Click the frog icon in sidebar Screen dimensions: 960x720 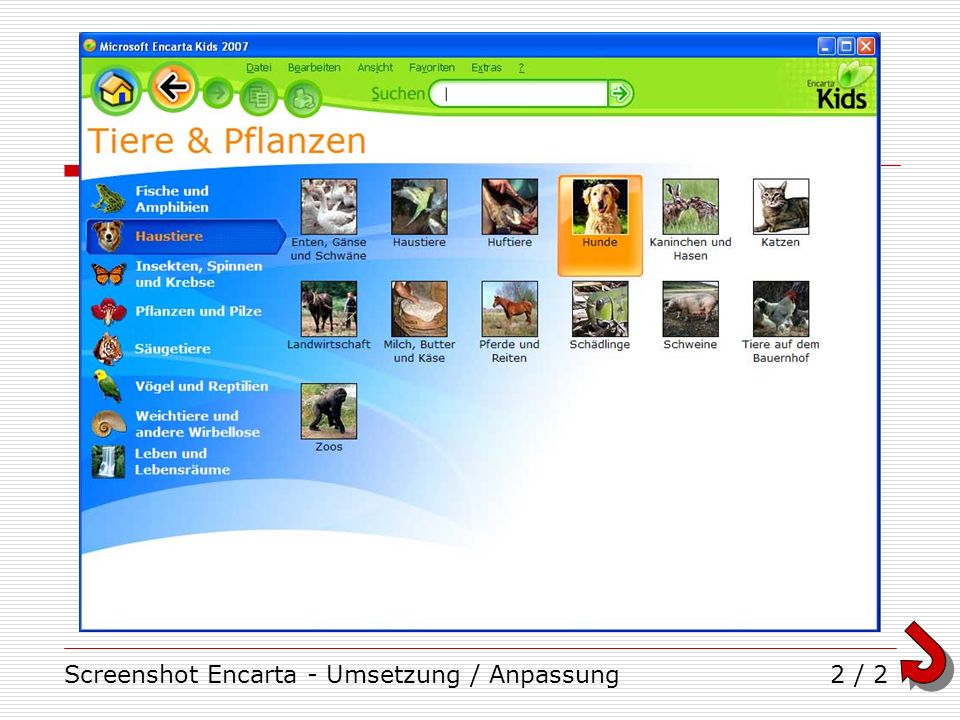pyautogui.click(x=108, y=198)
